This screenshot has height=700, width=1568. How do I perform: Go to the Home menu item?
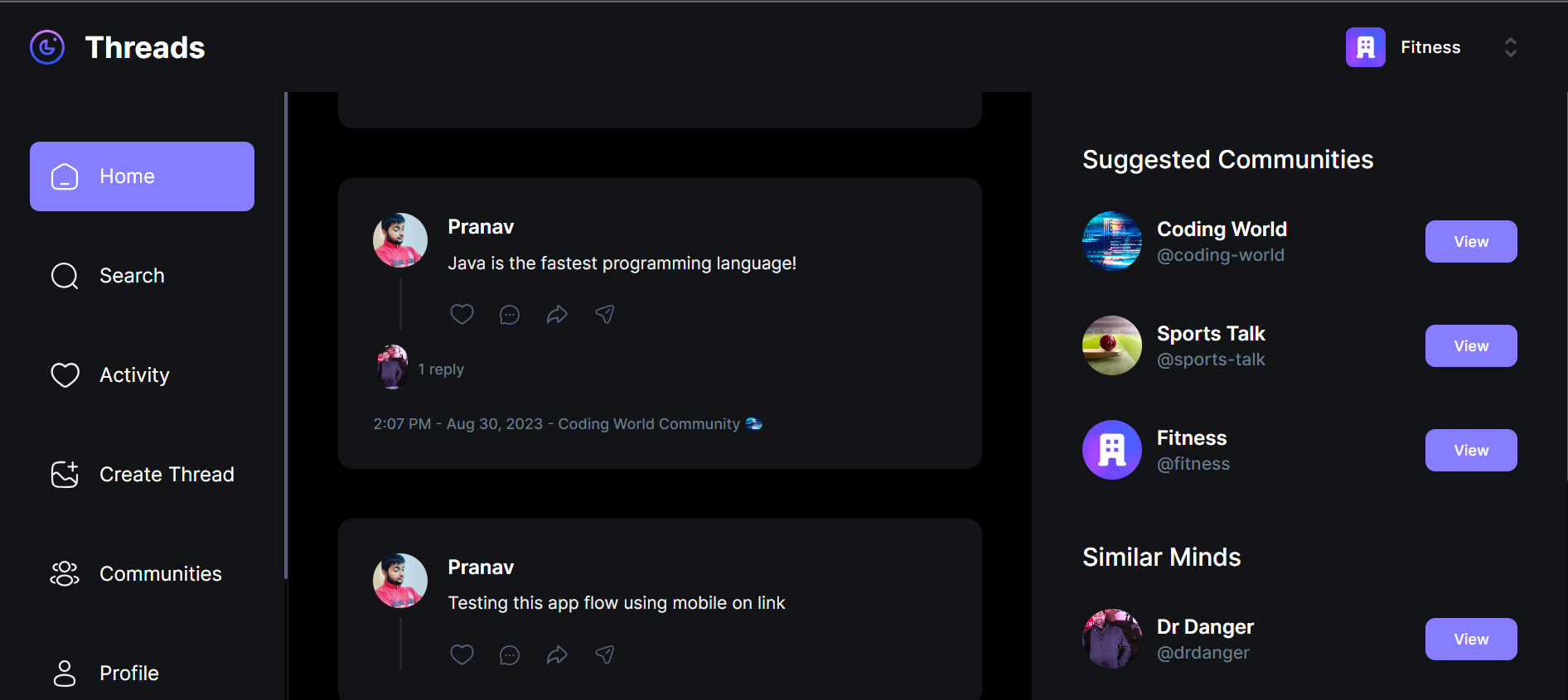tap(142, 176)
